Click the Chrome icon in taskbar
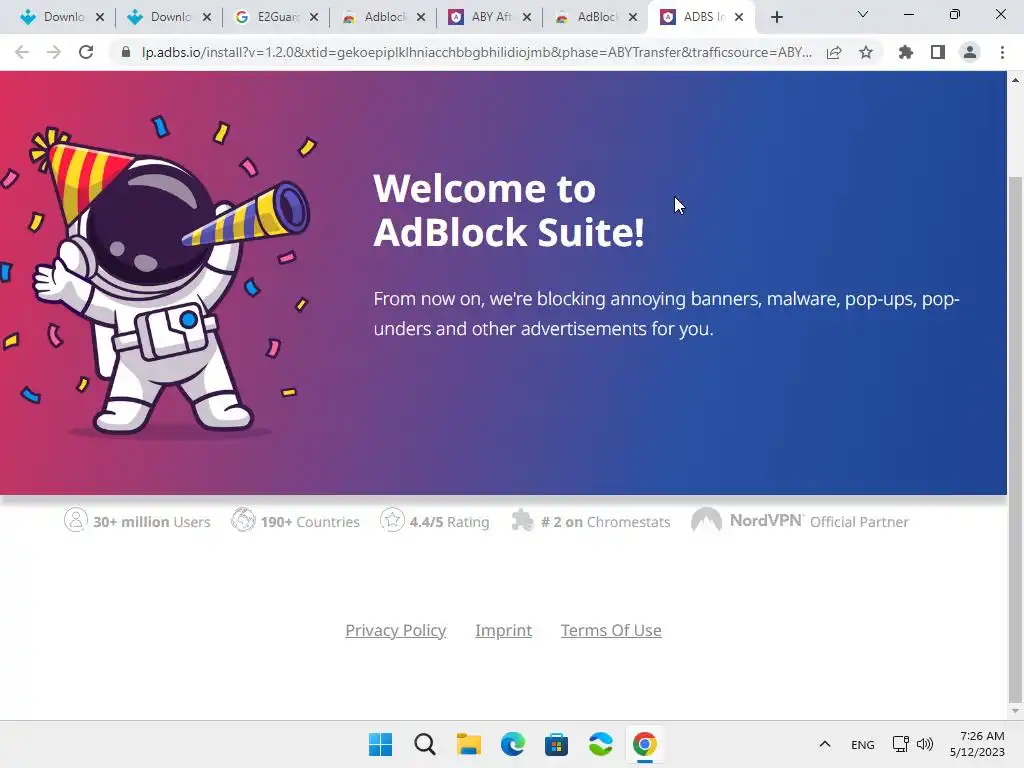This screenshot has height=768, width=1024. point(645,744)
